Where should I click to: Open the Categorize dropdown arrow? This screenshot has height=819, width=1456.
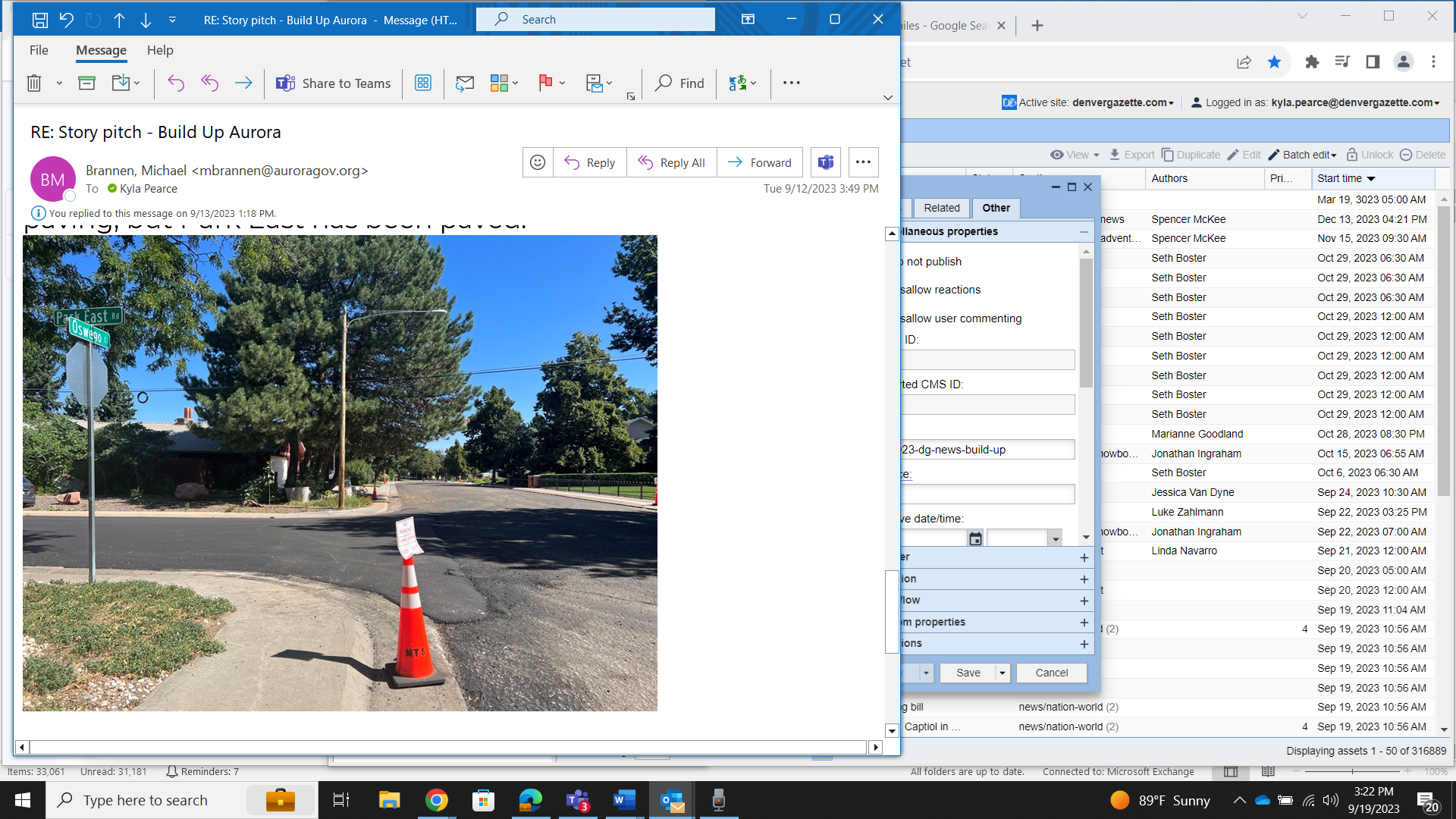pos(516,83)
